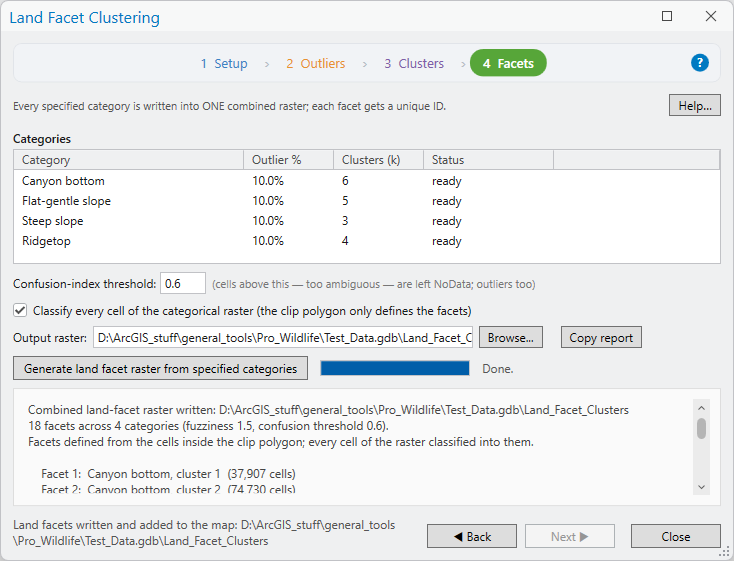Click cluster count 6 for Canyon bottom
This screenshot has width=734, height=561.
coord(345,181)
